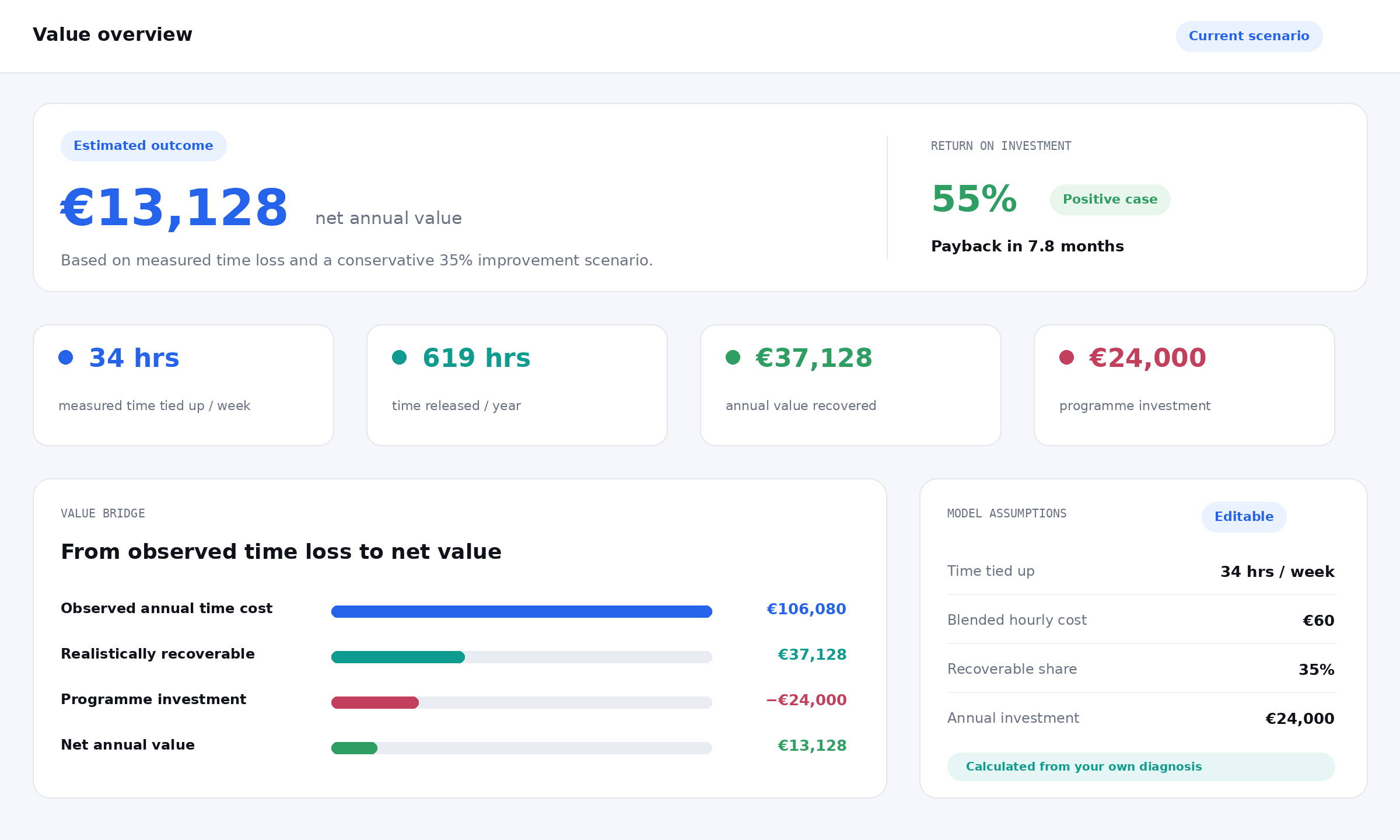Click the Blended hourly cost label
1400x840 pixels.
[x=1017, y=620]
